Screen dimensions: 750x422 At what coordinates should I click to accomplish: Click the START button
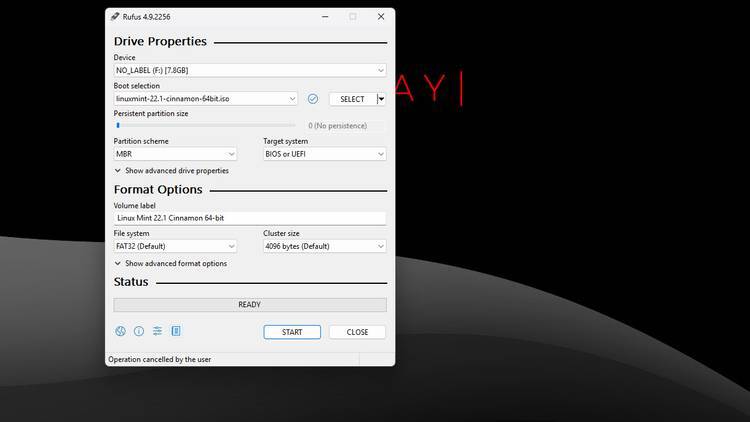point(292,332)
